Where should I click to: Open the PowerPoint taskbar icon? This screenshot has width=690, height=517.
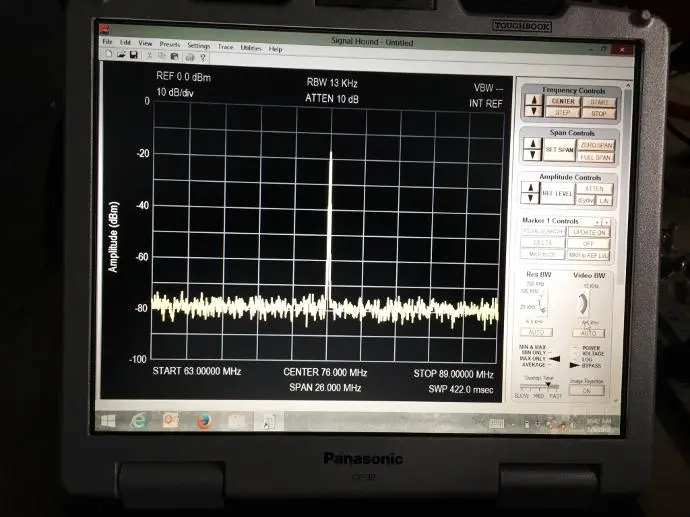point(171,421)
